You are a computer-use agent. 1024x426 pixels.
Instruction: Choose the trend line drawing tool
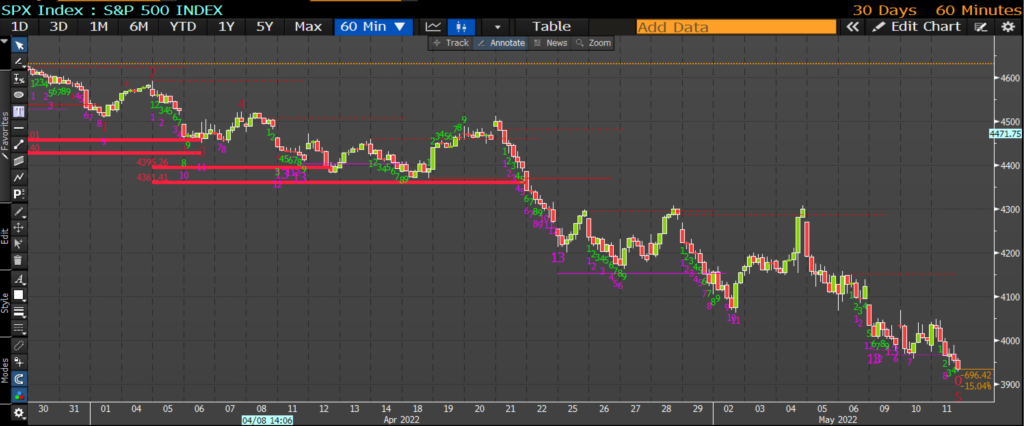(x=19, y=61)
